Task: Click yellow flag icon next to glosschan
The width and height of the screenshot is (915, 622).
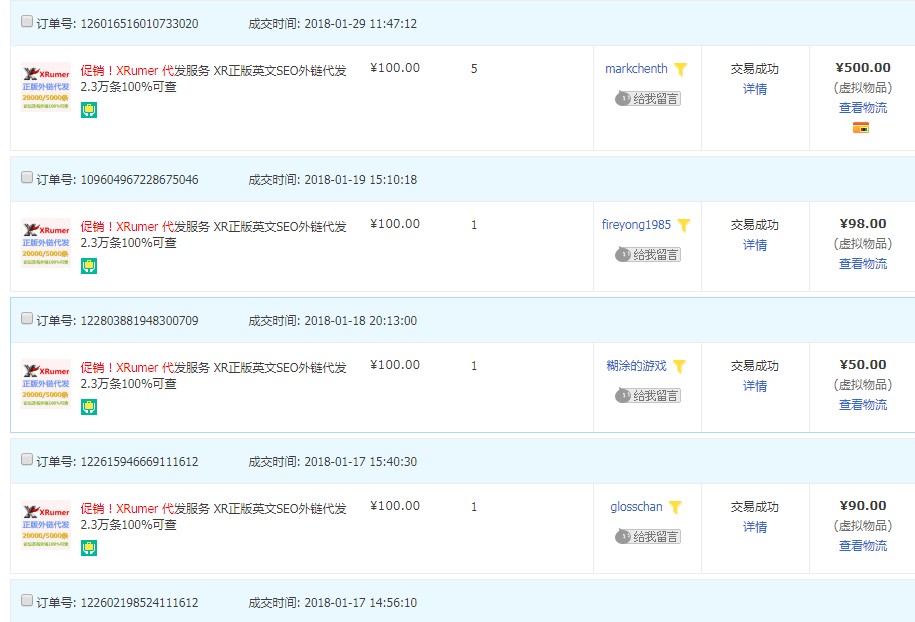Action: (675, 508)
